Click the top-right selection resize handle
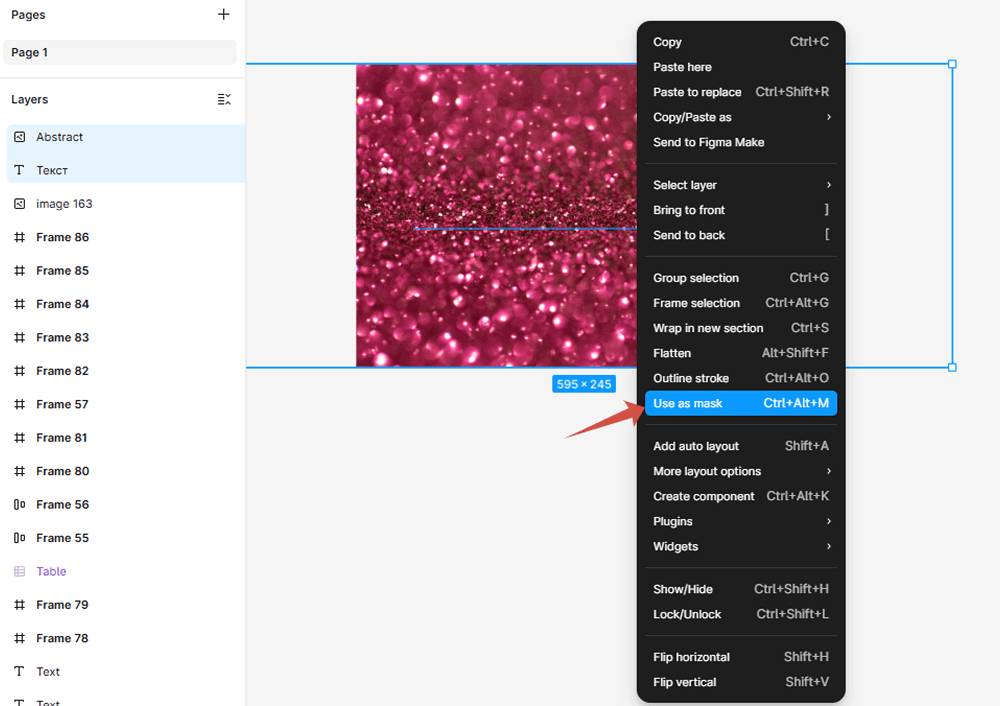The width and height of the screenshot is (1000, 706). (952, 64)
